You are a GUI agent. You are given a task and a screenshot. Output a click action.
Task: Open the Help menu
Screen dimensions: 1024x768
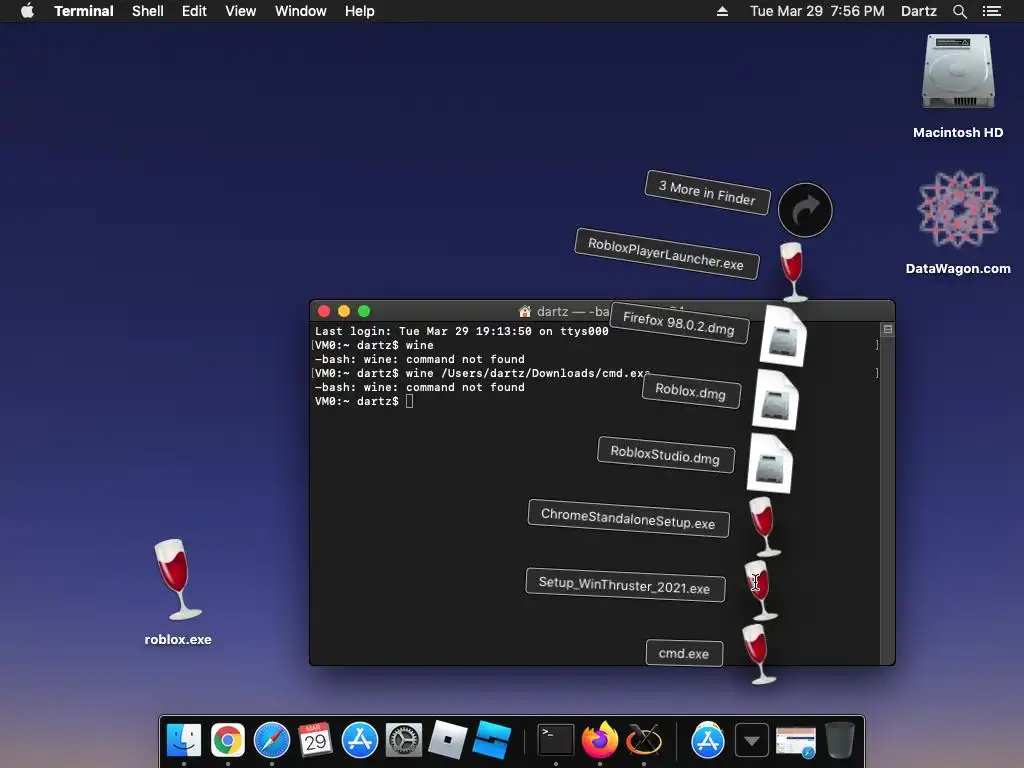click(x=359, y=11)
